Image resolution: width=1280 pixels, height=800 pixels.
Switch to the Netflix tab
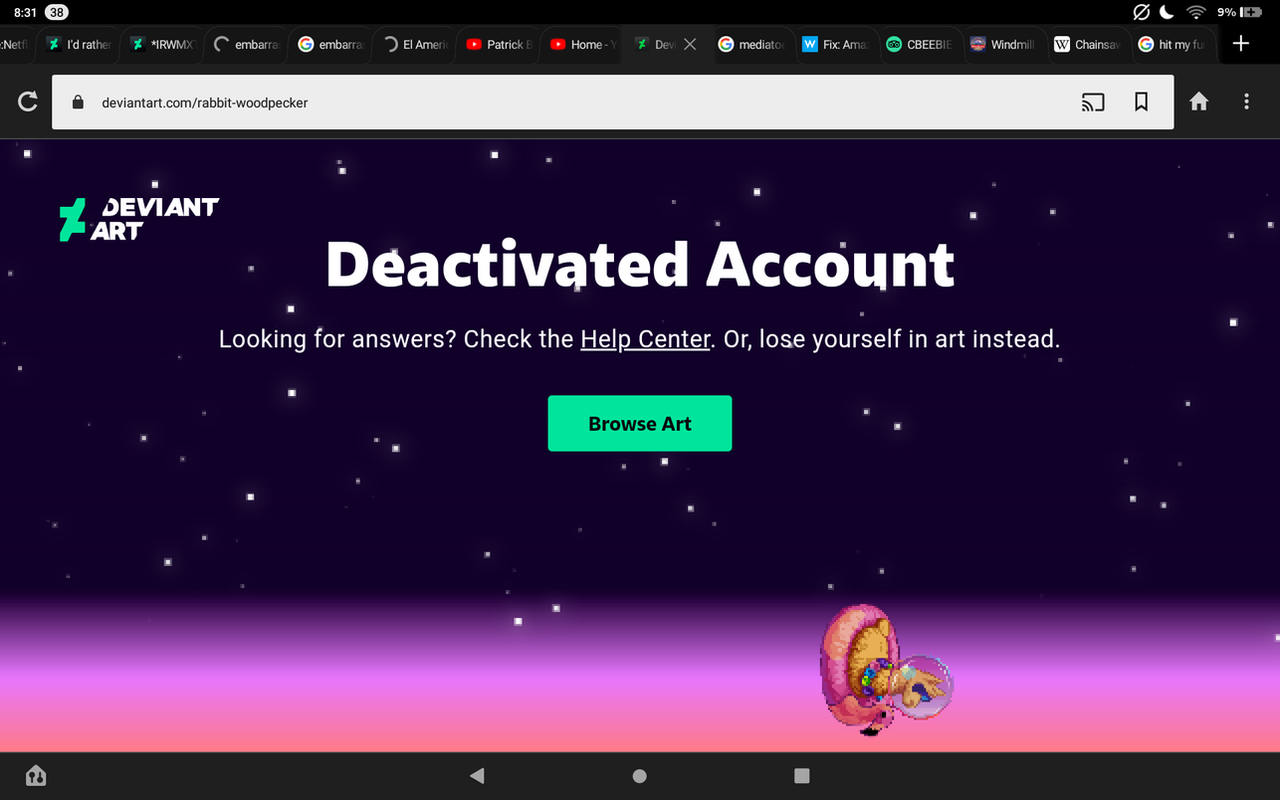click(x=16, y=44)
